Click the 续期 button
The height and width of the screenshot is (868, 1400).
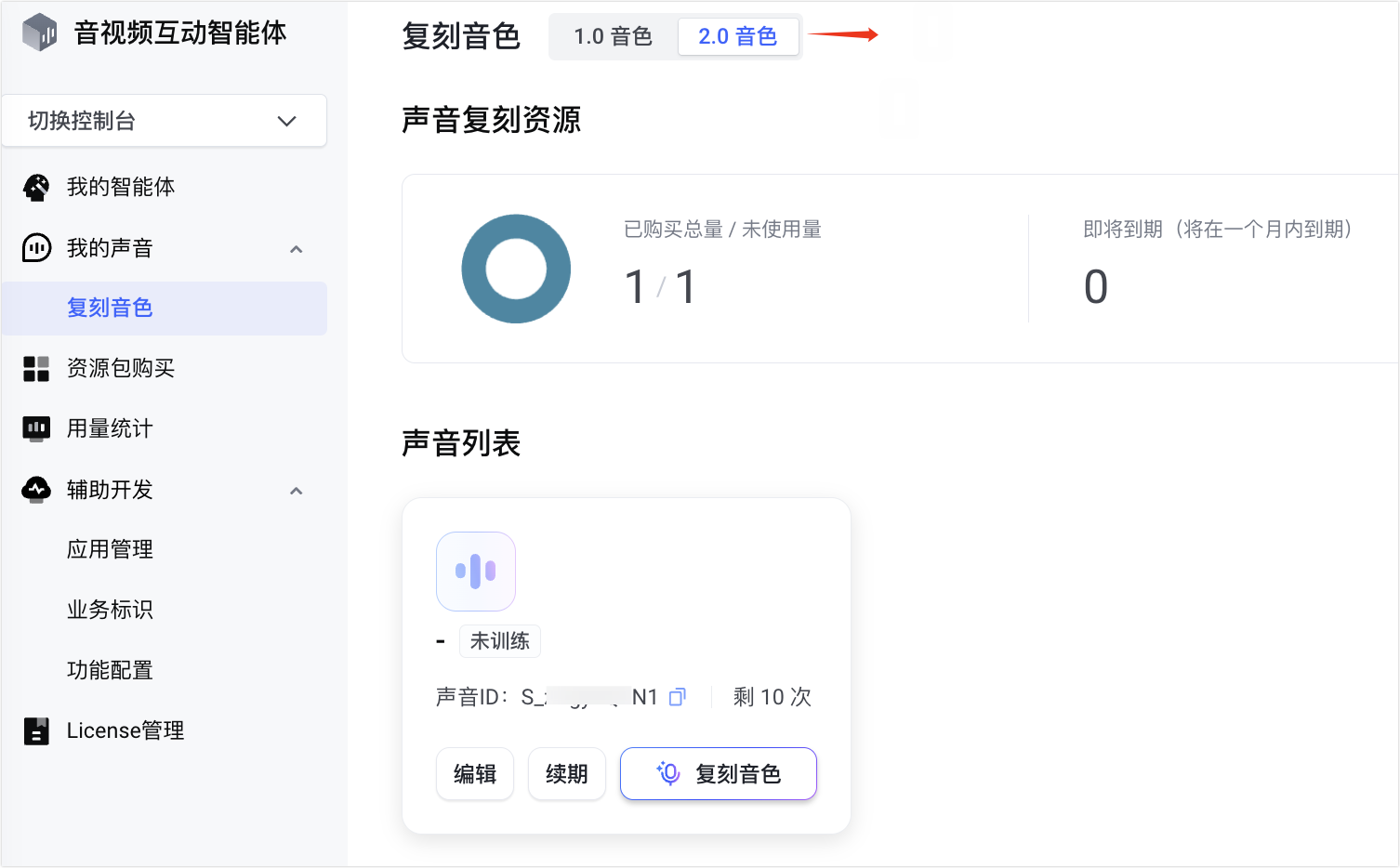(x=567, y=774)
